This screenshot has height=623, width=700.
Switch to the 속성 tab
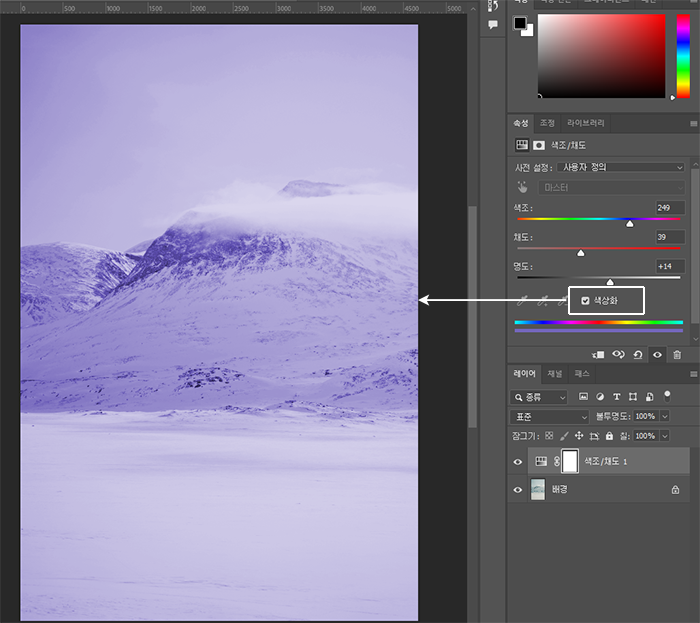(521, 123)
